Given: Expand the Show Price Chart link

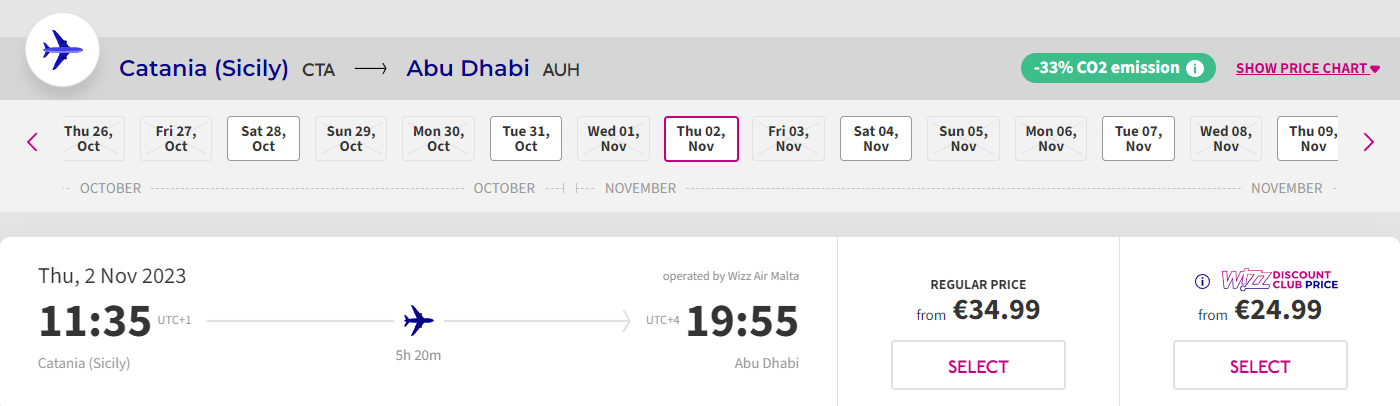Looking at the screenshot, I should [1308, 69].
